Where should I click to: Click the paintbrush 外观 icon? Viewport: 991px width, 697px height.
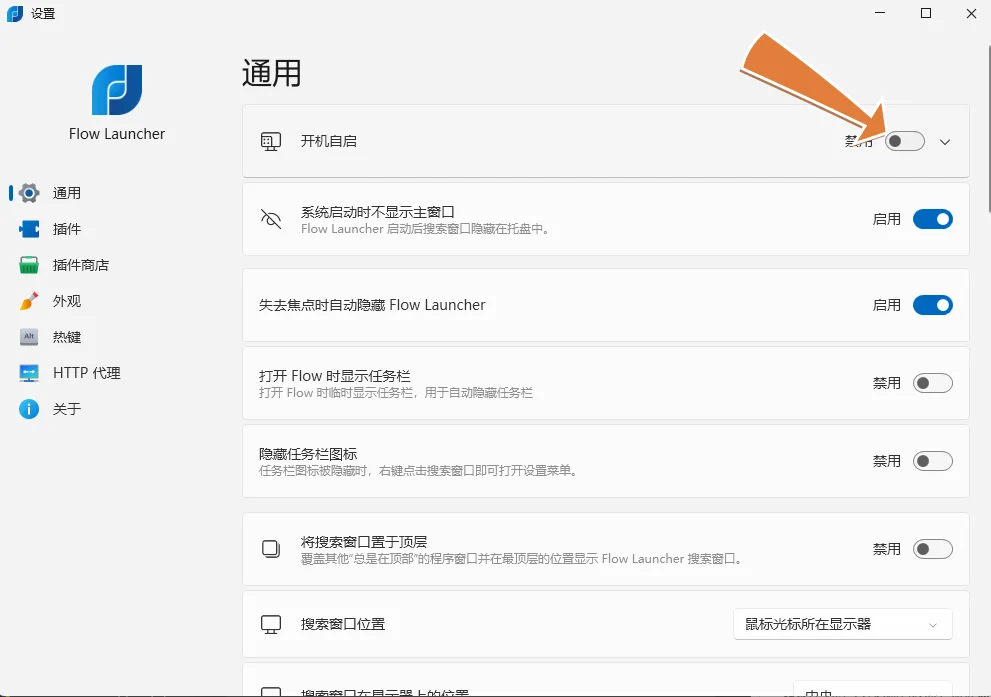coord(29,301)
